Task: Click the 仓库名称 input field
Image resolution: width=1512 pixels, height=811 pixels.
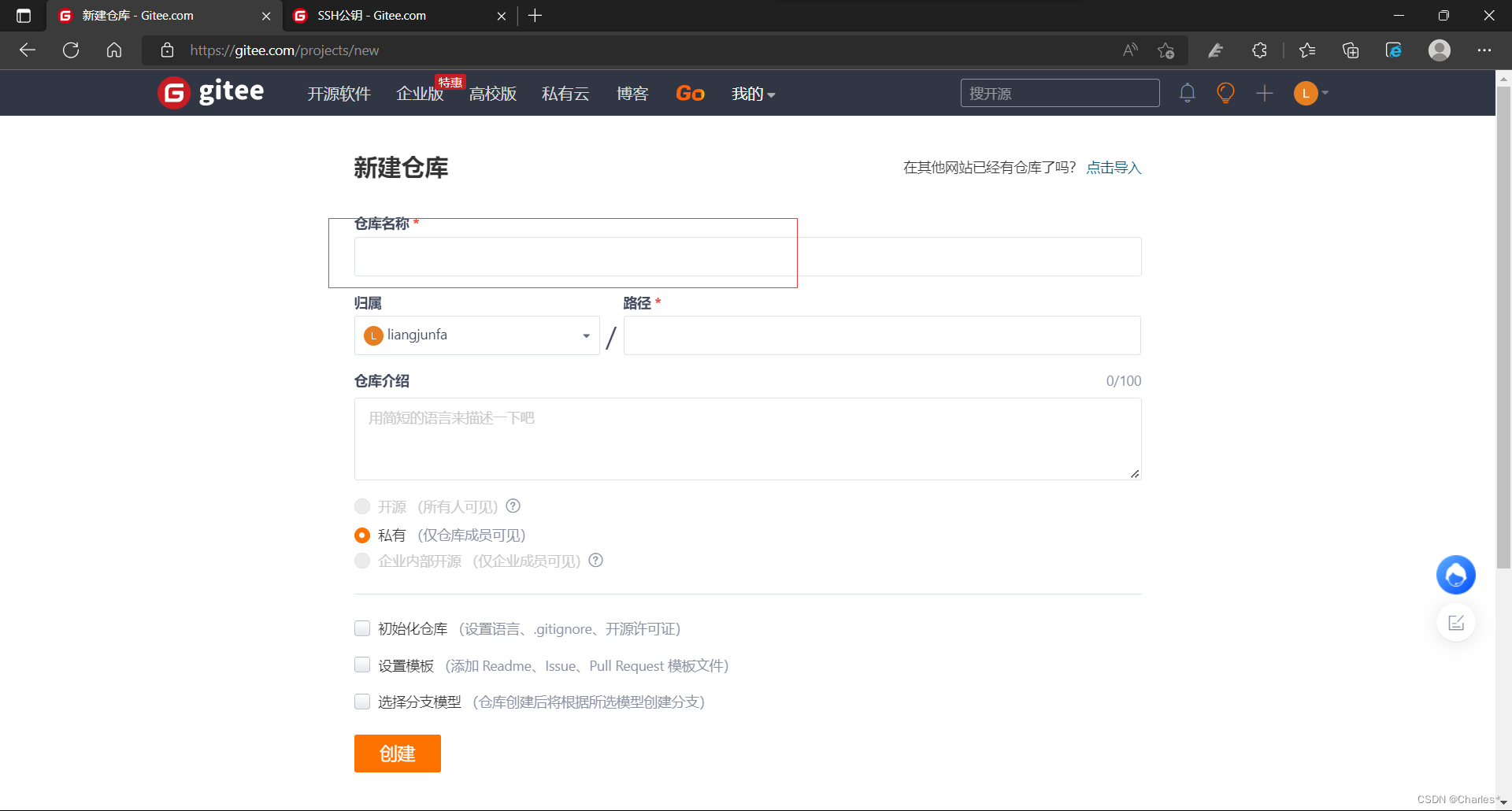Action: pos(747,257)
